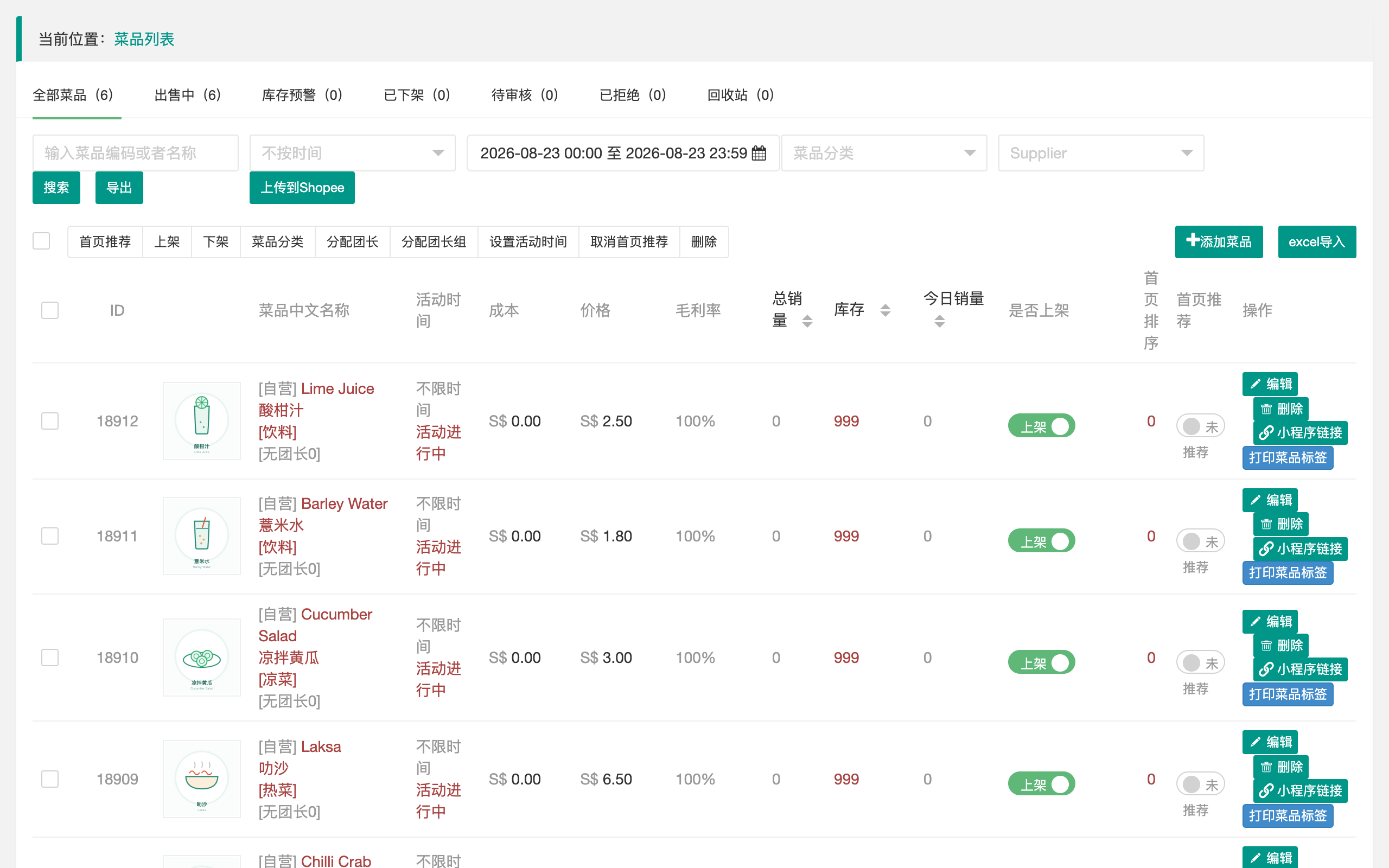Toggle homepage recommend switch for Laksa
1389x868 pixels.
1200,784
